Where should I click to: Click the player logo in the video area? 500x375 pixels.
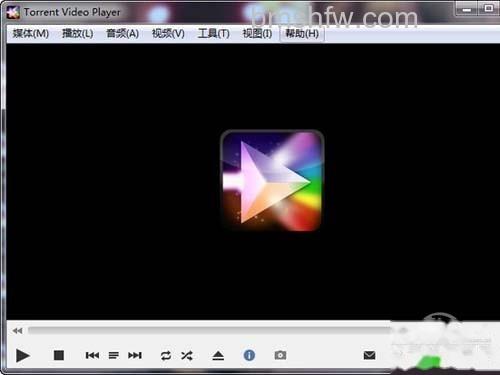pos(272,180)
